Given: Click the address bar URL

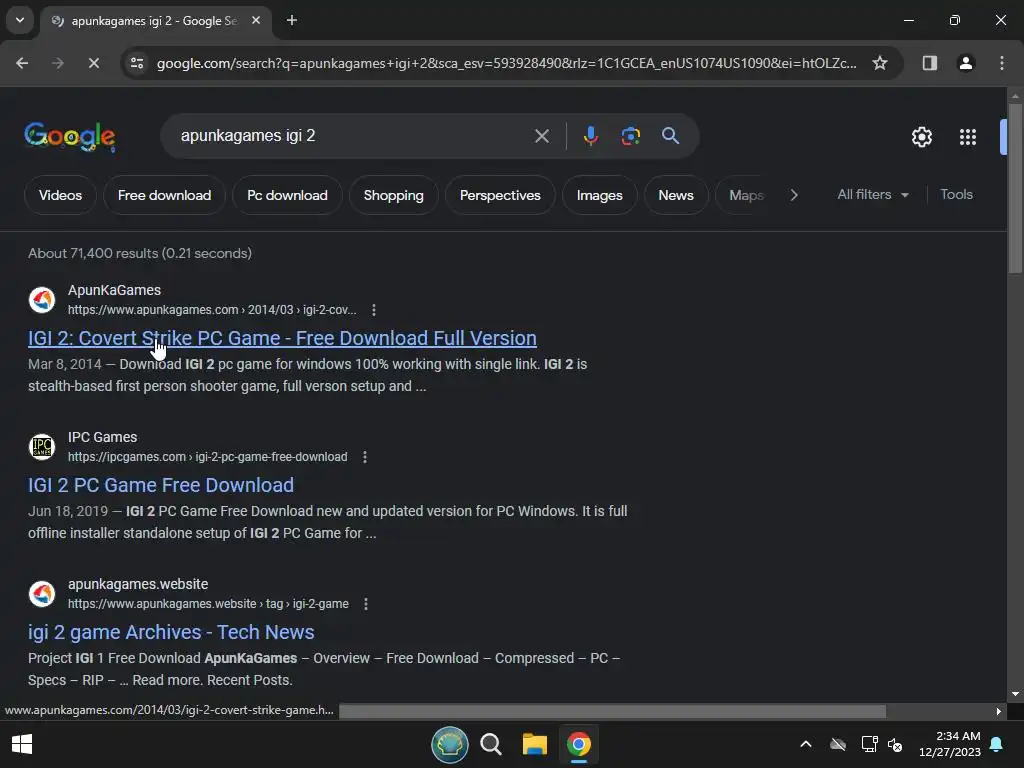Looking at the screenshot, I should click(x=506, y=63).
